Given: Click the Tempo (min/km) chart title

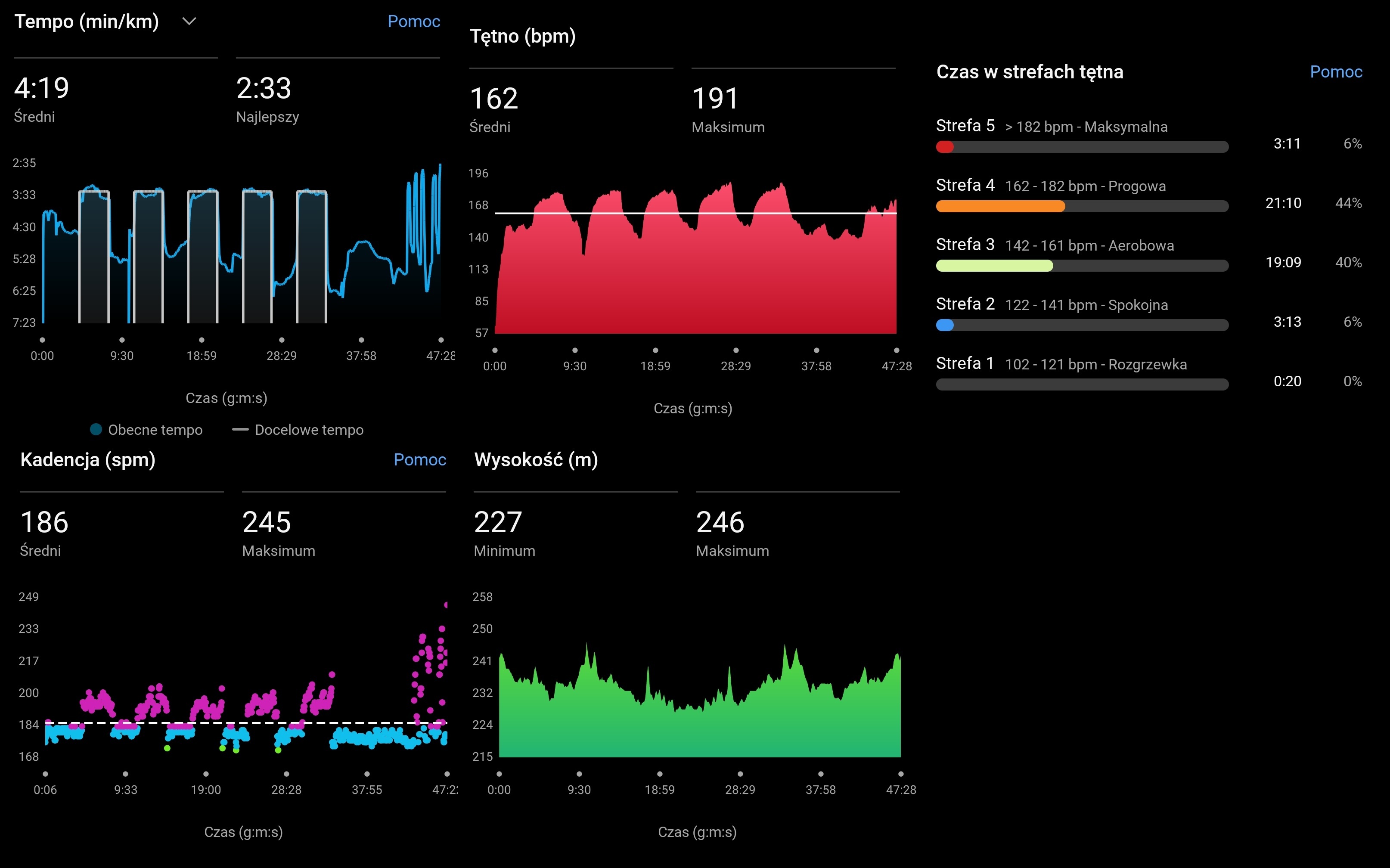Looking at the screenshot, I should 87,22.
